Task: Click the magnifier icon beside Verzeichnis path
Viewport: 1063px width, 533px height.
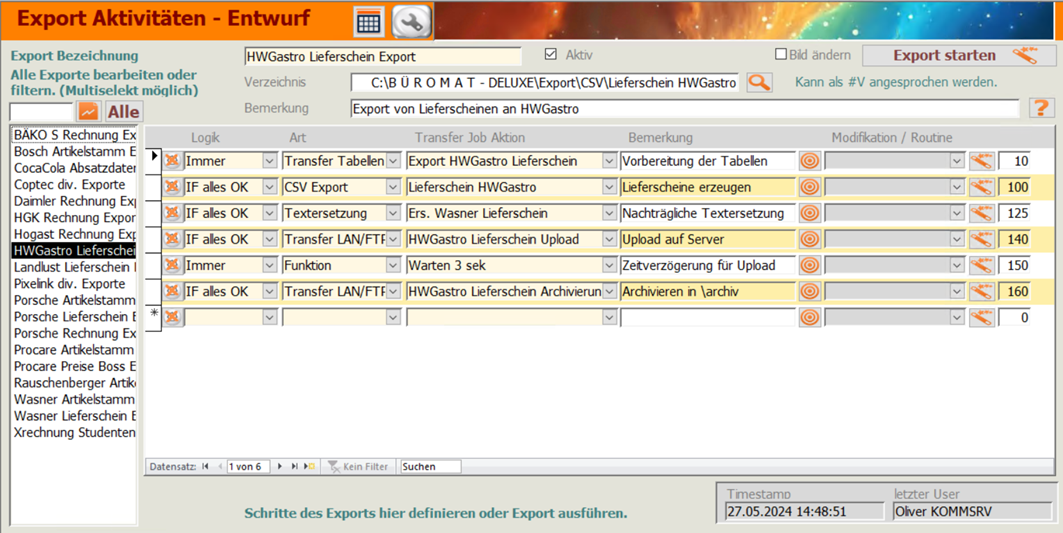Action: pyautogui.click(x=759, y=83)
